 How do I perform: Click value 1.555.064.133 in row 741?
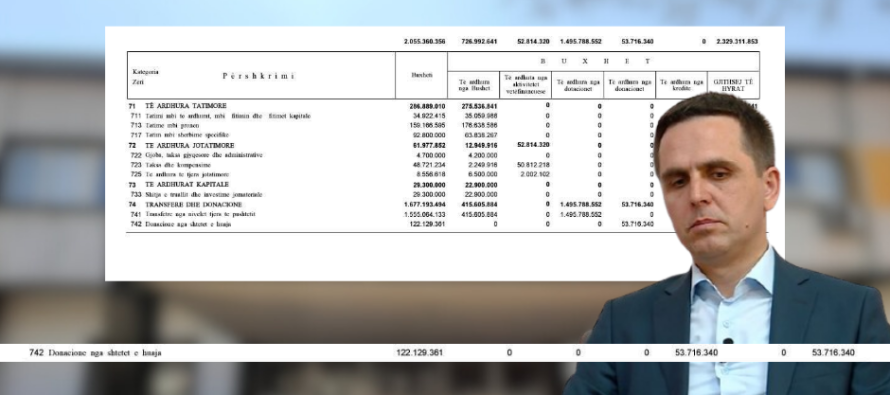click(x=425, y=215)
